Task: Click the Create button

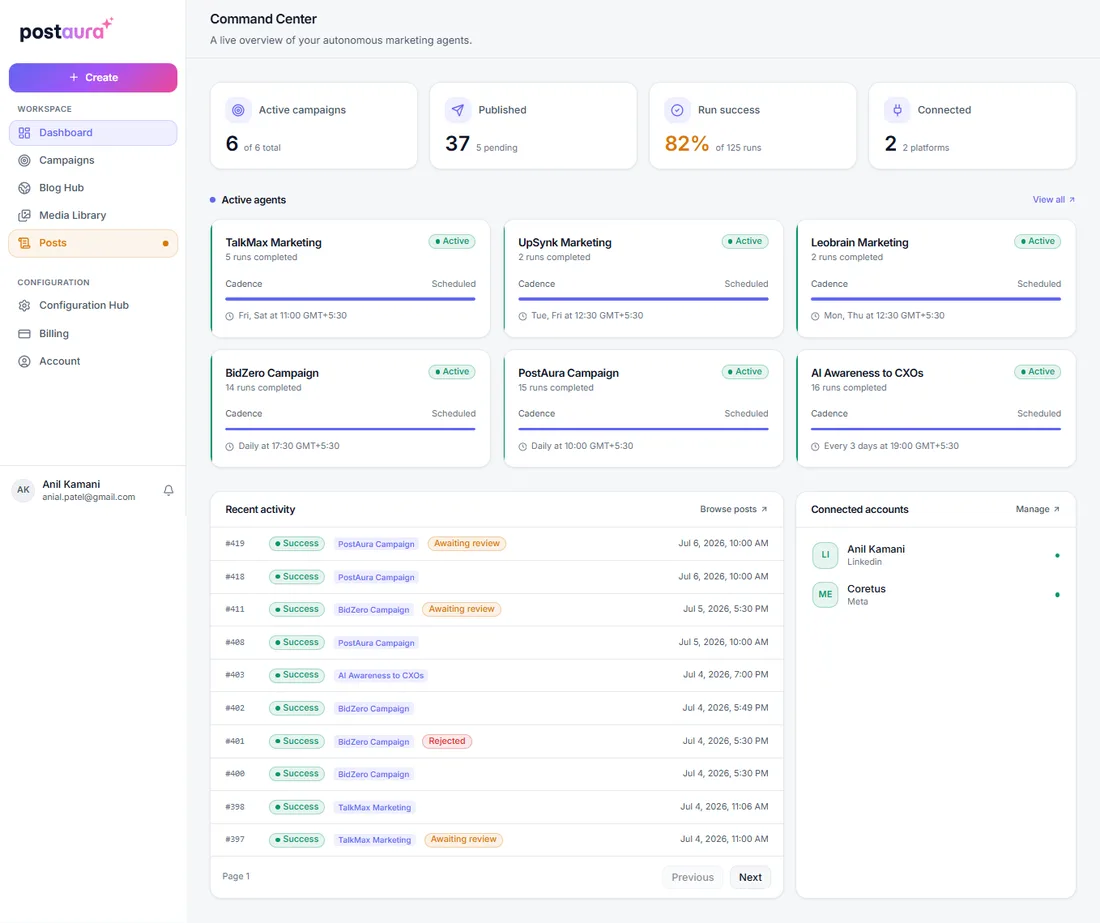Action: (93, 78)
